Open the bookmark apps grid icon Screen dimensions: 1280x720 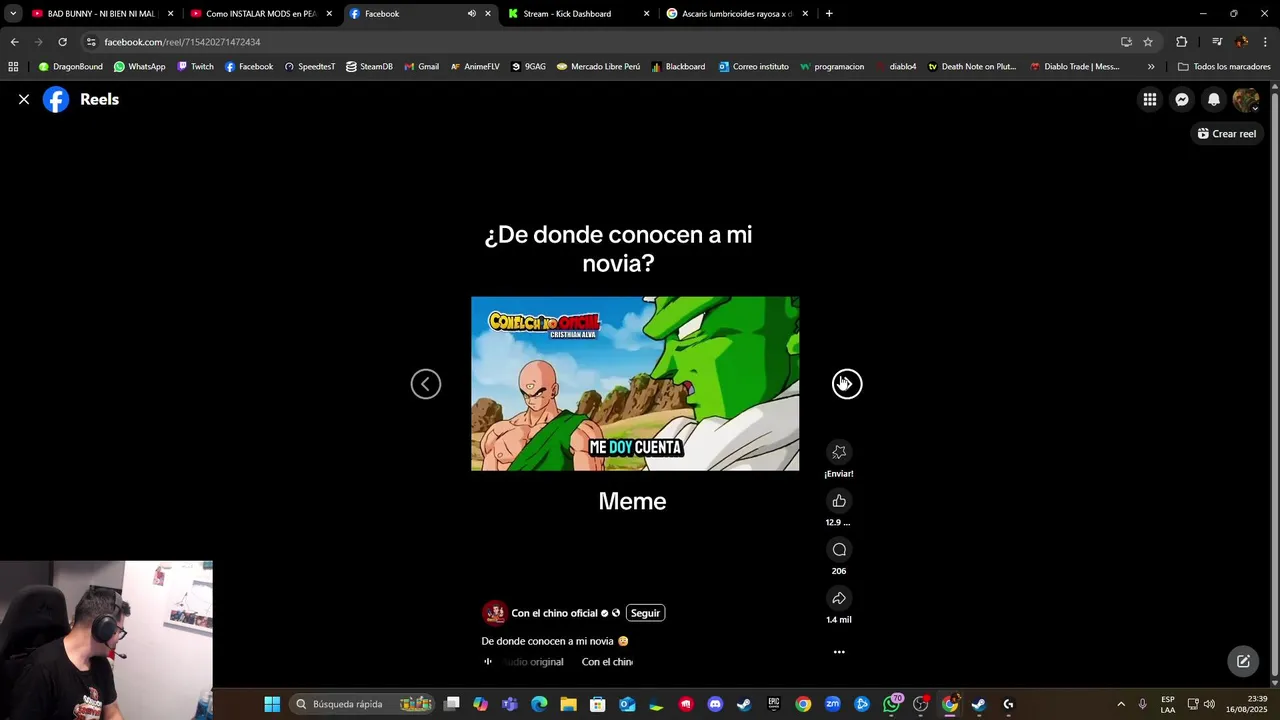13,67
